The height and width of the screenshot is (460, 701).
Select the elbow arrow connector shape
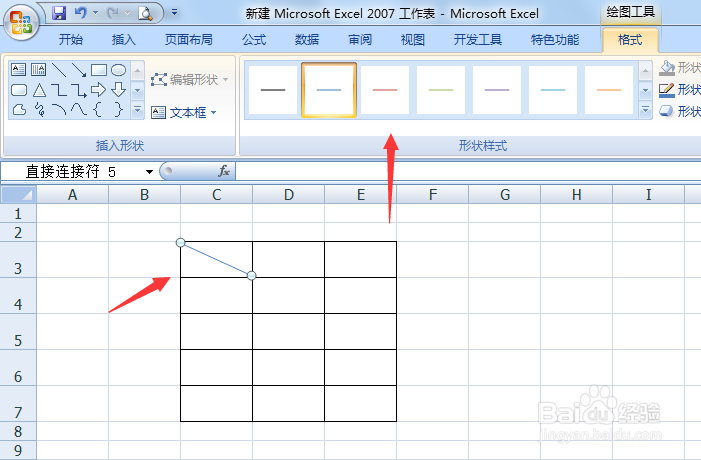tap(79, 90)
